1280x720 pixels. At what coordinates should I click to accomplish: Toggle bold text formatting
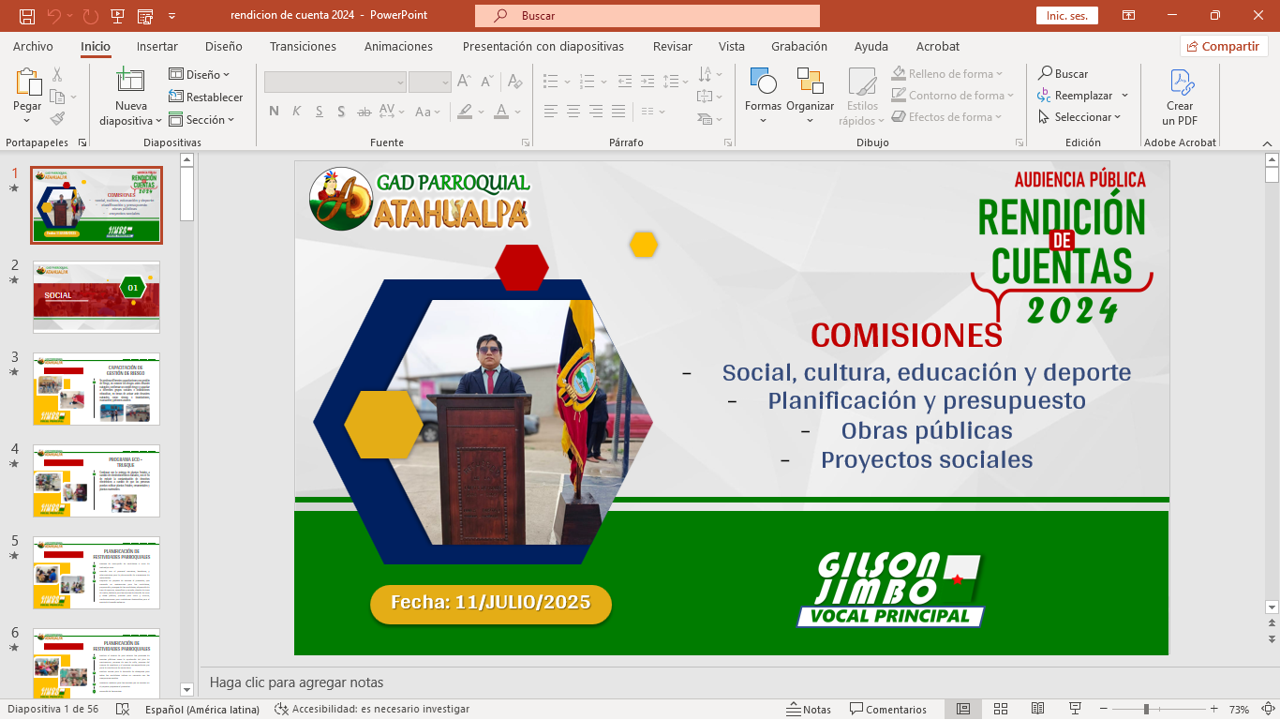(x=274, y=111)
